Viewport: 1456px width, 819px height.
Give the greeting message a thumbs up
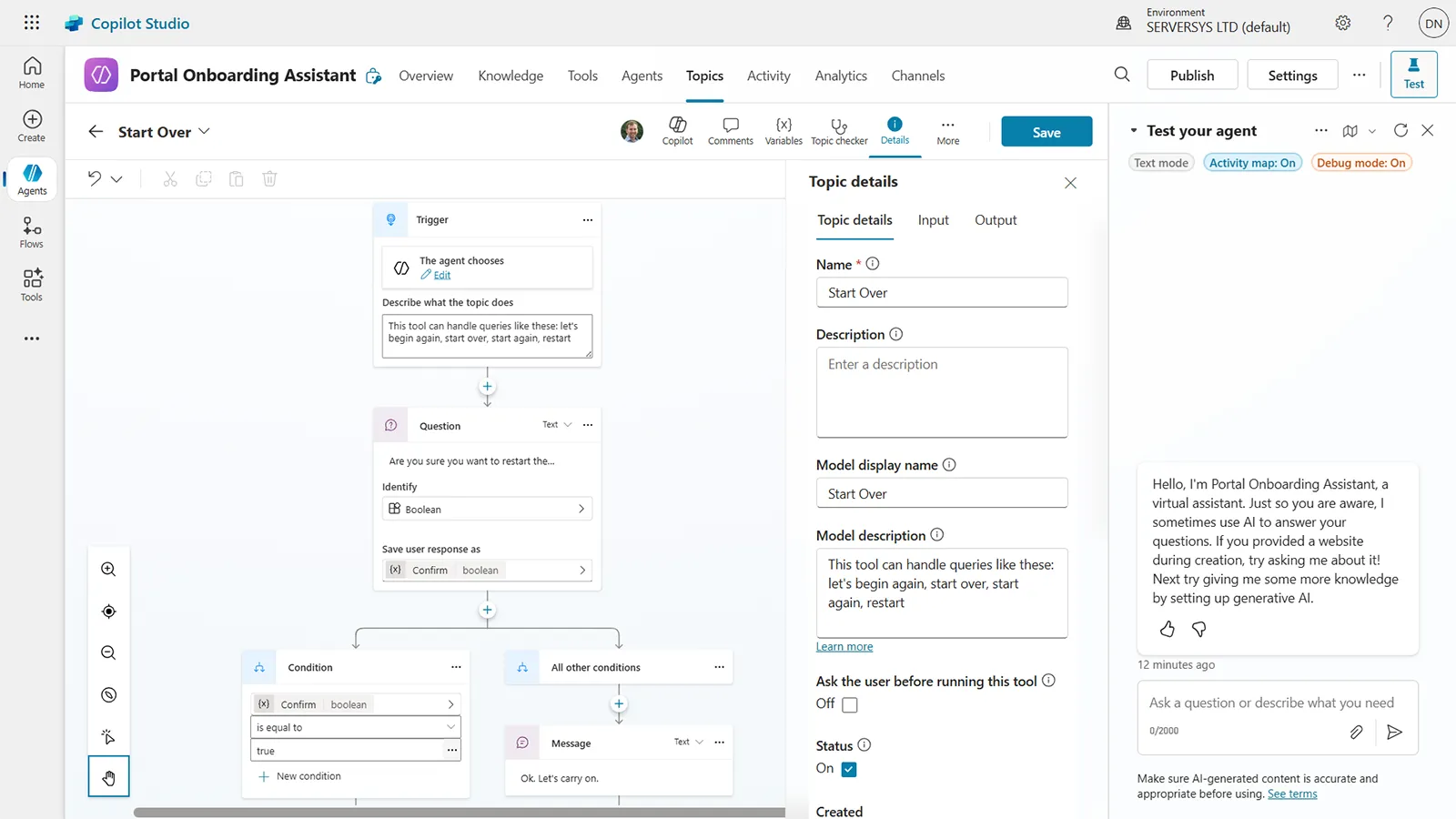click(1168, 629)
